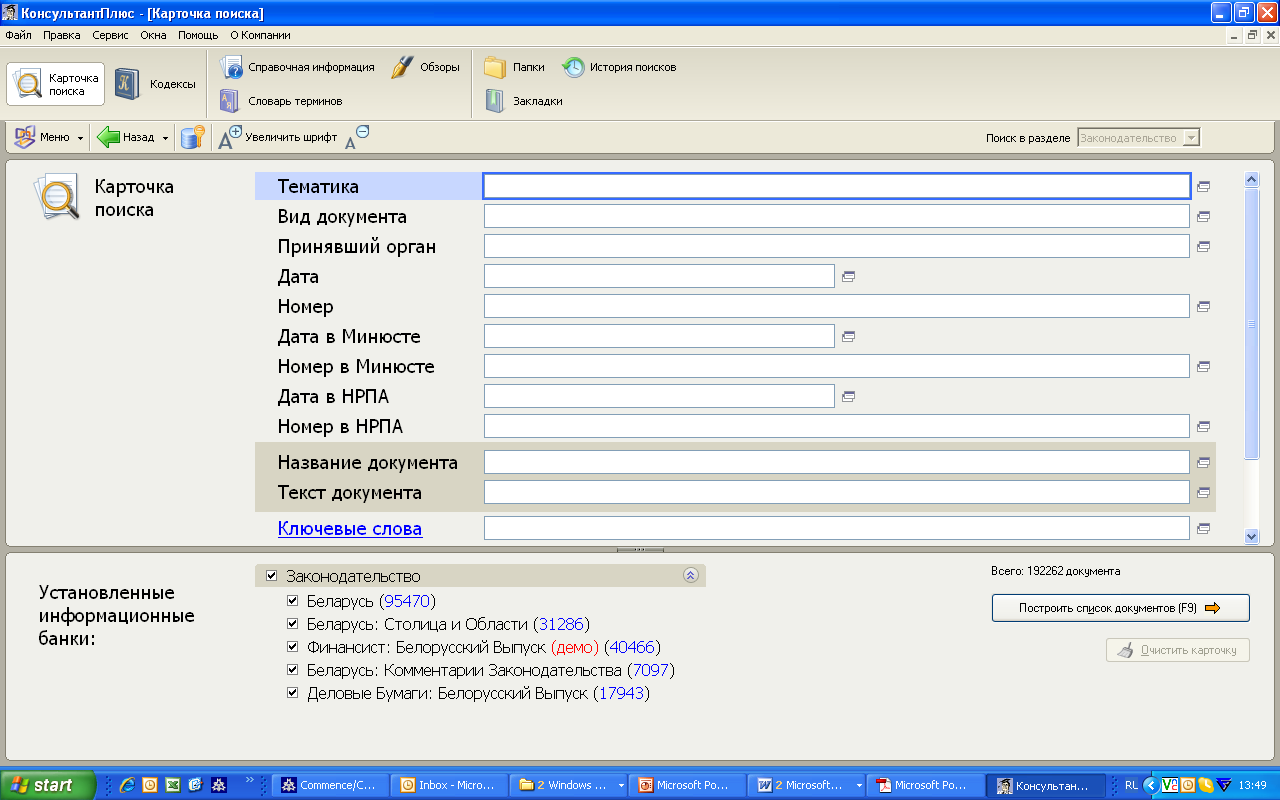Click the Меню toolbar button
The height and width of the screenshot is (800, 1280).
pyautogui.click(x=48, y=137)
